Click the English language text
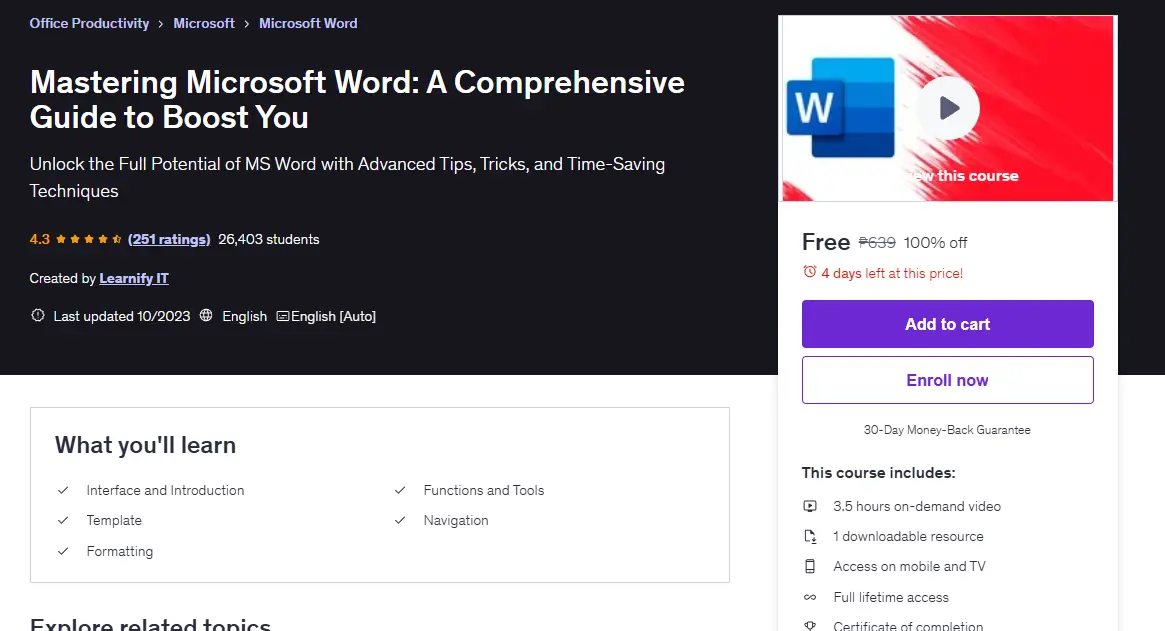 [244, 316]
